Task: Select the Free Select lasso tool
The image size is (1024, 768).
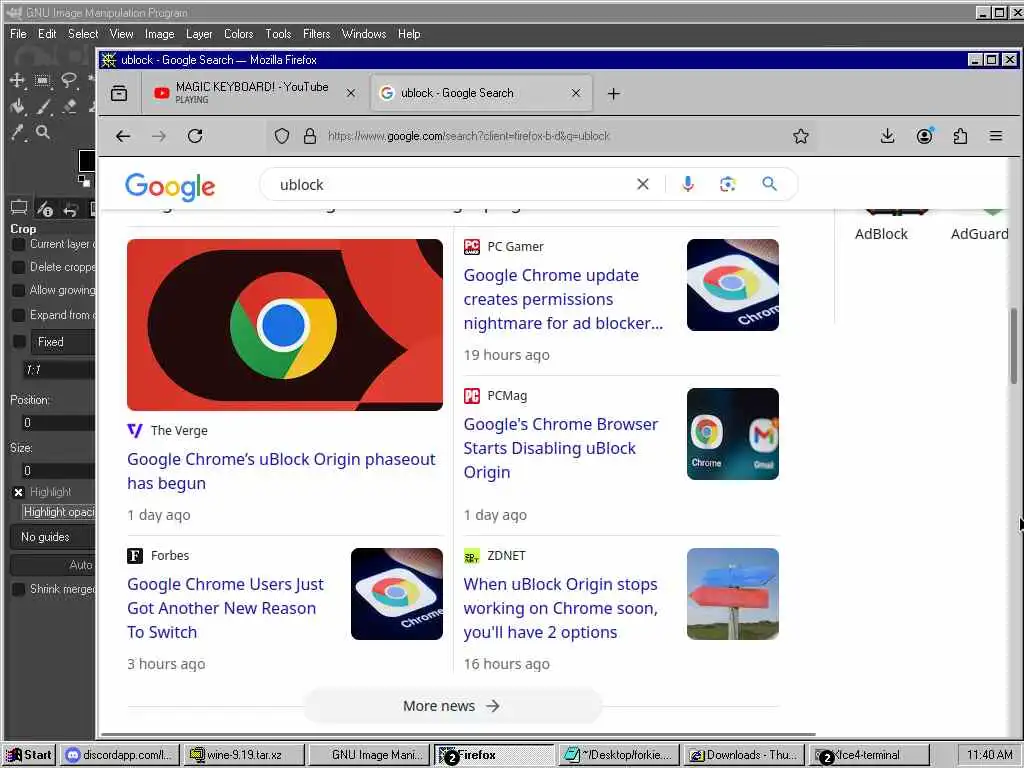Action: pyautogui.click(x=69, y=80)
